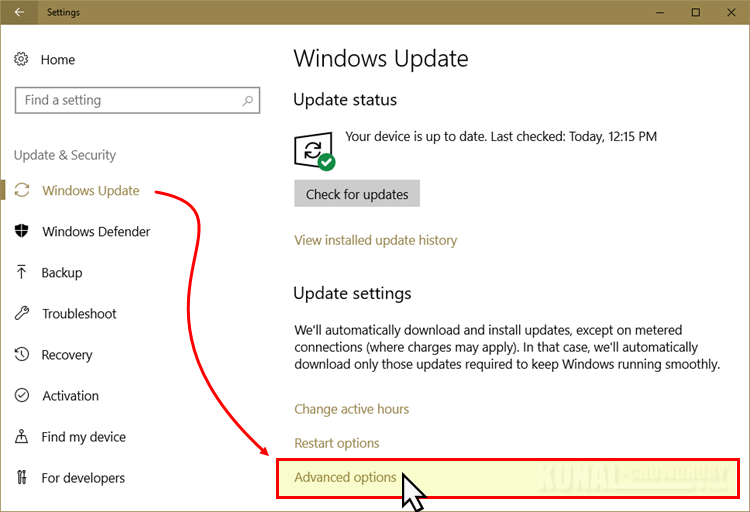Image resolution: width=750 pixels, height=512 pixels.
Task: Click the Troubleshoot wrench icon
Action: coord(22,313)
